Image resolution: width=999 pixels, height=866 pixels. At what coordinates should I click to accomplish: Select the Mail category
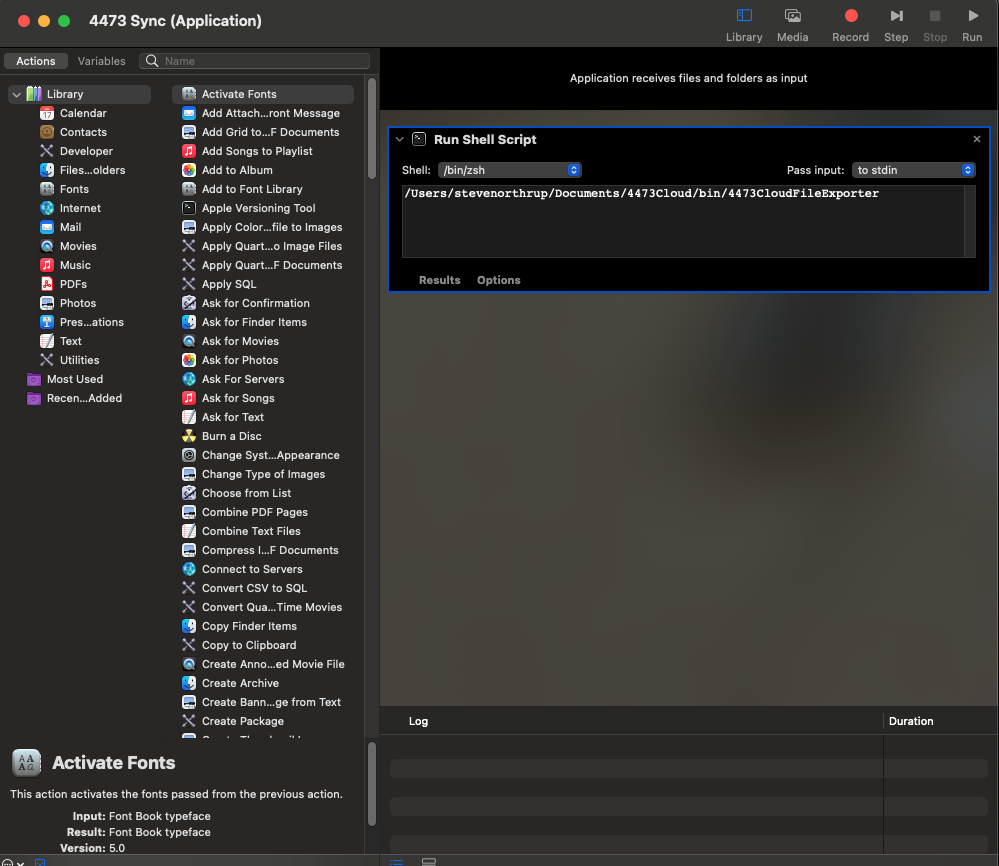[70, 227]
